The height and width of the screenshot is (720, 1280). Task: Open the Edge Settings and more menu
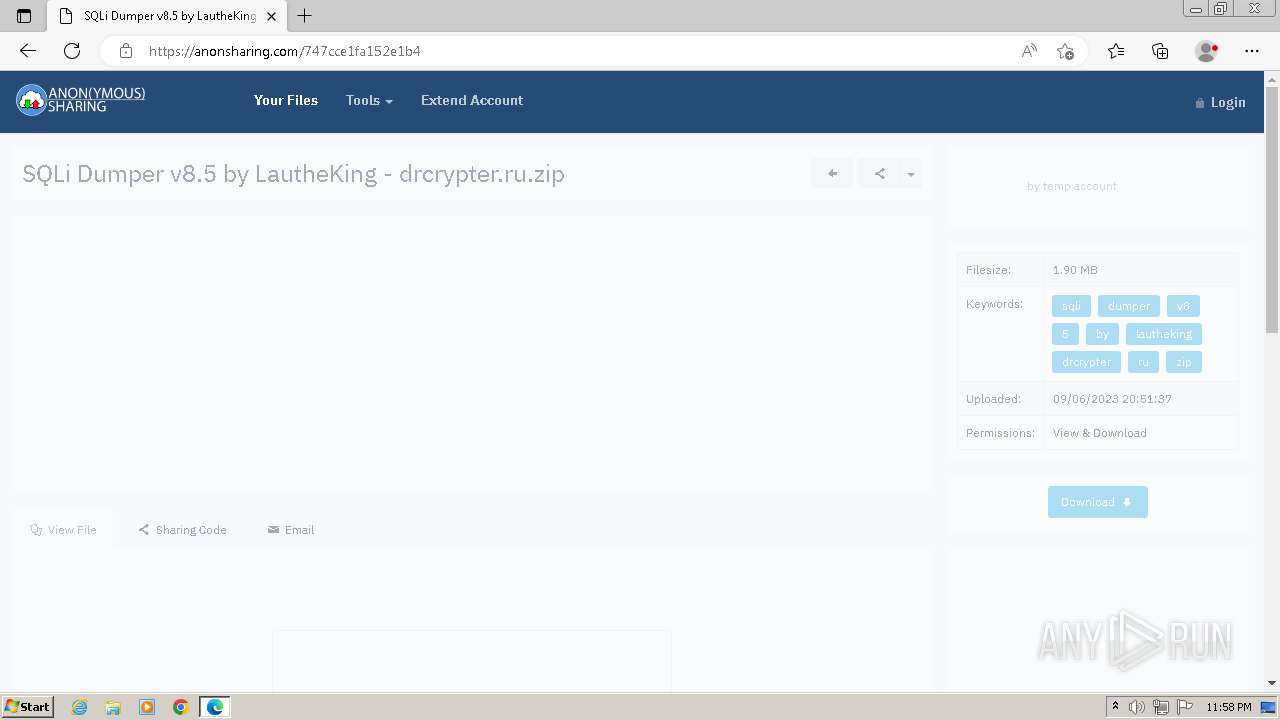(x=1252, y=51)
